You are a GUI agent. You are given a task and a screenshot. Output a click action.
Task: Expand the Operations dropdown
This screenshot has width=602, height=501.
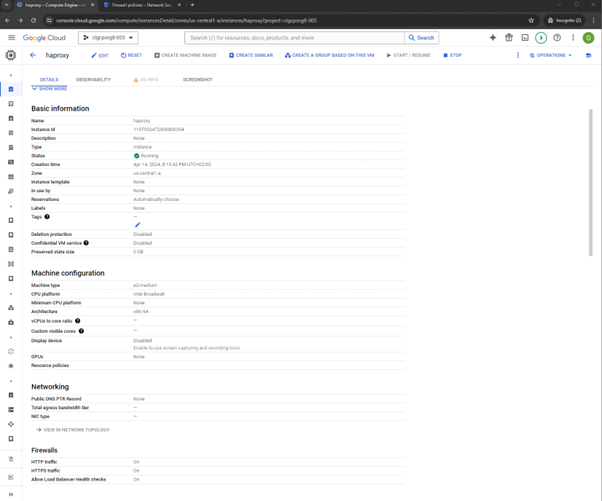[x=551, y=56]
